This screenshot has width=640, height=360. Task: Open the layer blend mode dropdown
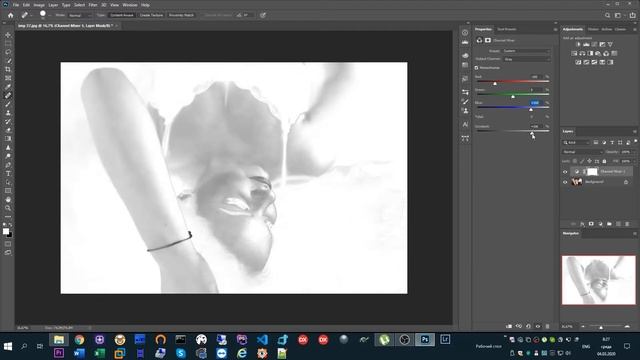583,152
